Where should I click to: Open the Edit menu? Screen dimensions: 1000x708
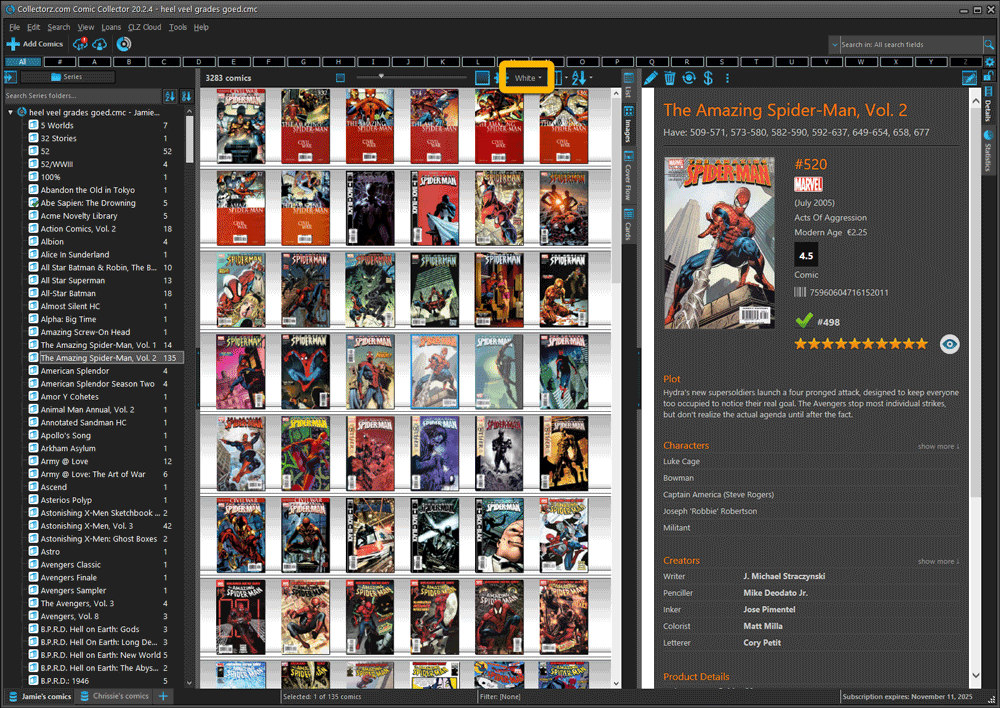(x=33, y=27)
